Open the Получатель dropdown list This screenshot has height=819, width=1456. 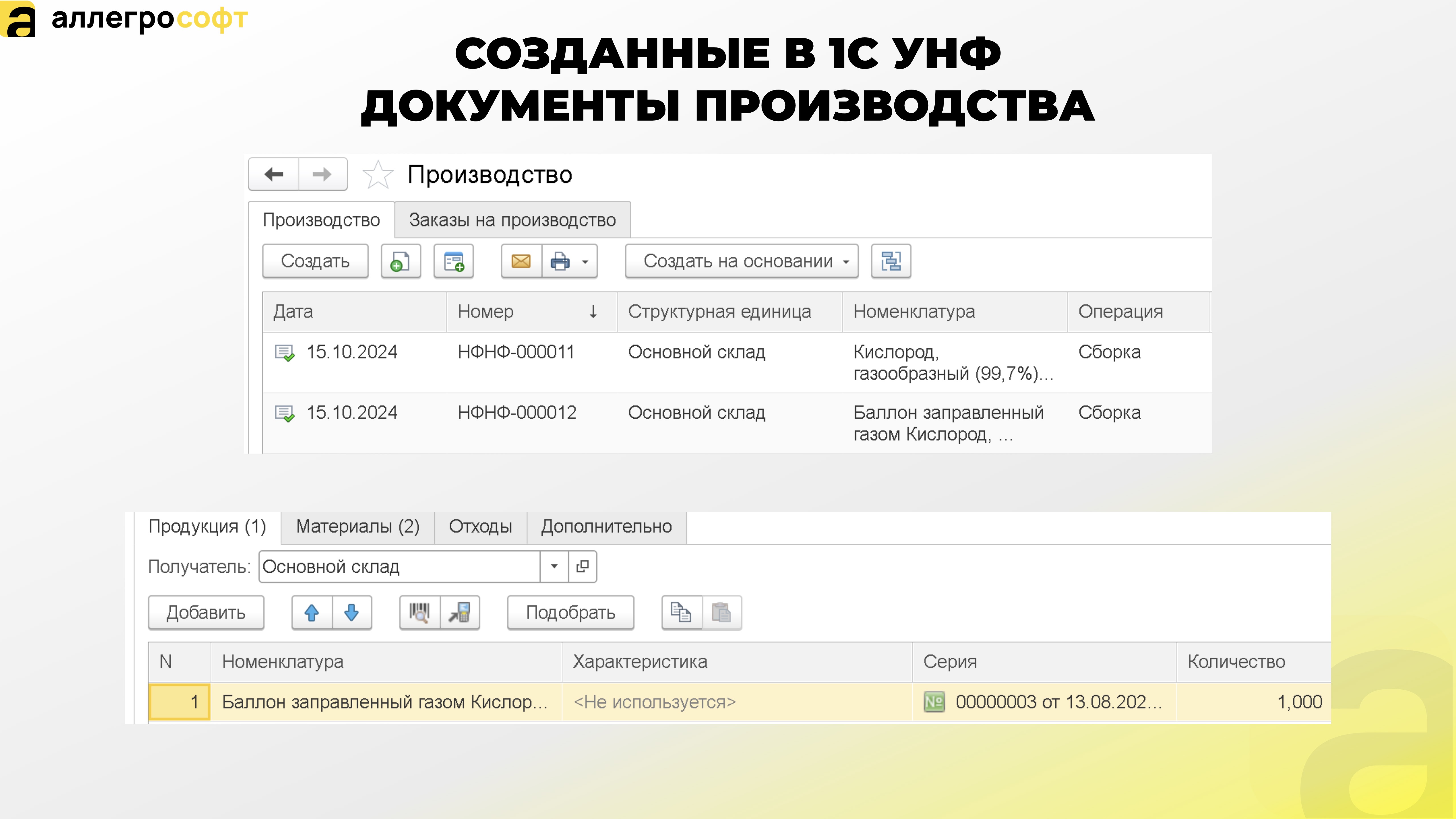[554, 566]
